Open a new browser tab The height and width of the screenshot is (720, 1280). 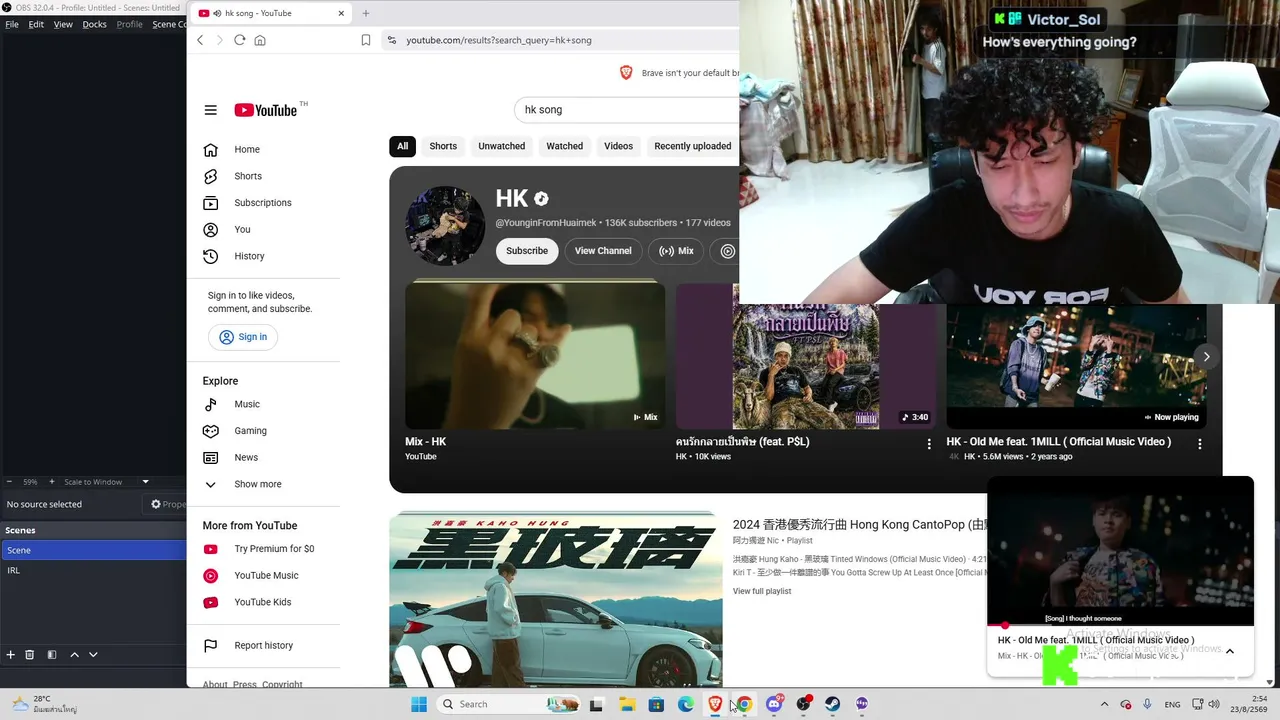[366, 13]
